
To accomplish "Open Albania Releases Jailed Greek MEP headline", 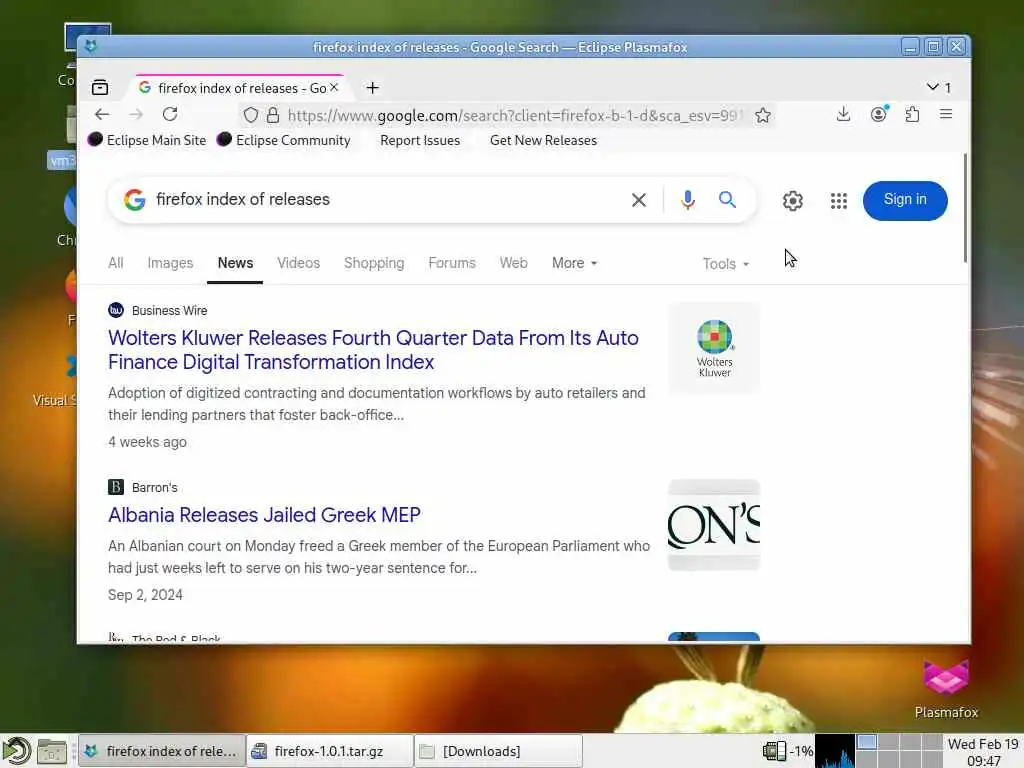I will click(x=264, y=515).
